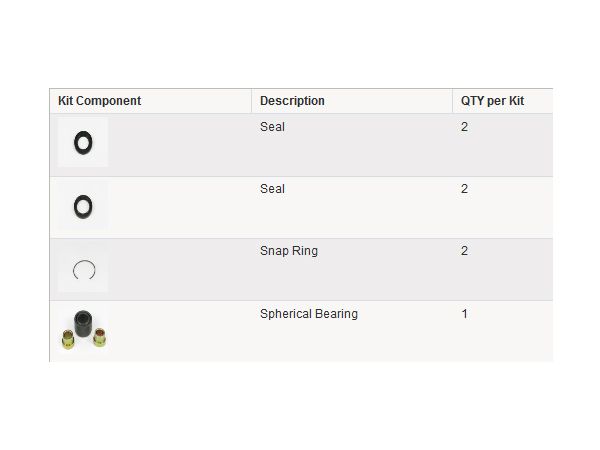Select the Seal description in the first row

pos(272,127)
